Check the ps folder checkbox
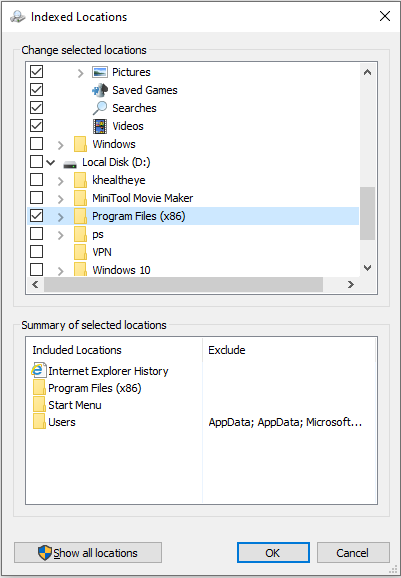Screen dimensions: 401x578 [36, 234]
